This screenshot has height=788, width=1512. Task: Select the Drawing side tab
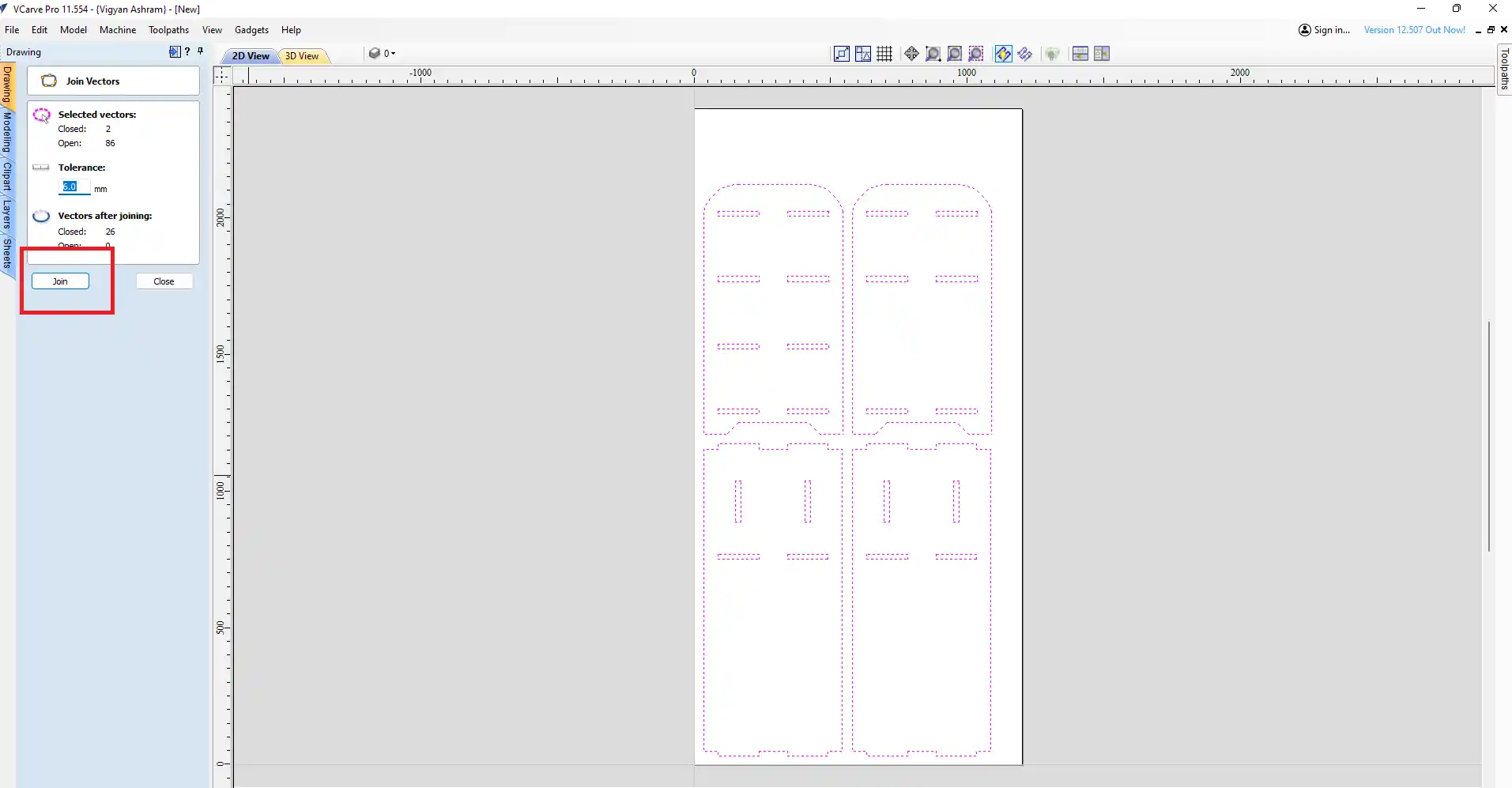(7, 85)
